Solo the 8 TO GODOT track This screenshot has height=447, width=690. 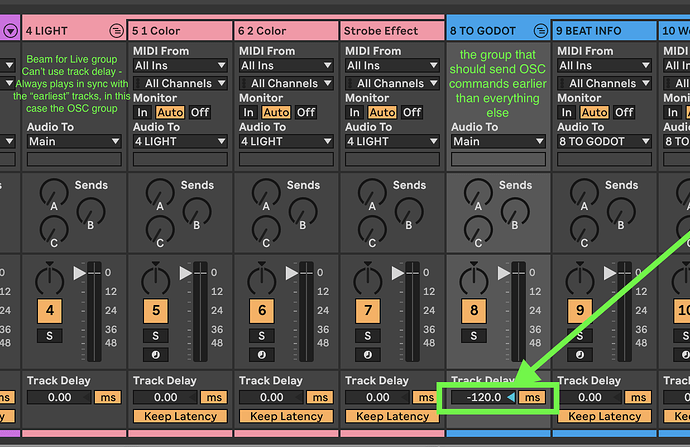pyautogui.click(x=476, y=334)
